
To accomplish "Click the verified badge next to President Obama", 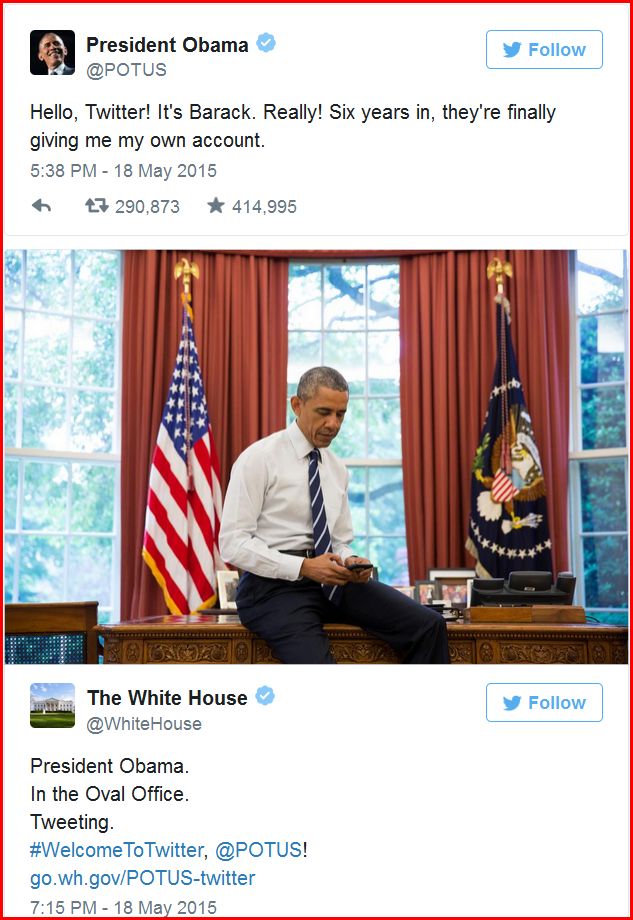I will [x=266, y=43].
